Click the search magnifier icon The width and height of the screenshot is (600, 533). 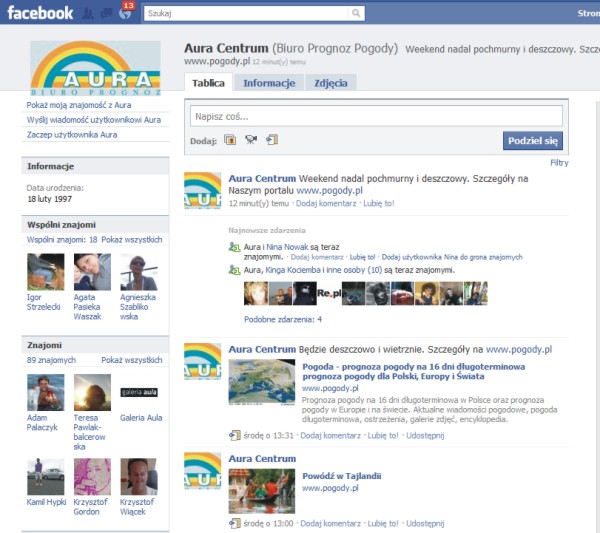point(356,13)
